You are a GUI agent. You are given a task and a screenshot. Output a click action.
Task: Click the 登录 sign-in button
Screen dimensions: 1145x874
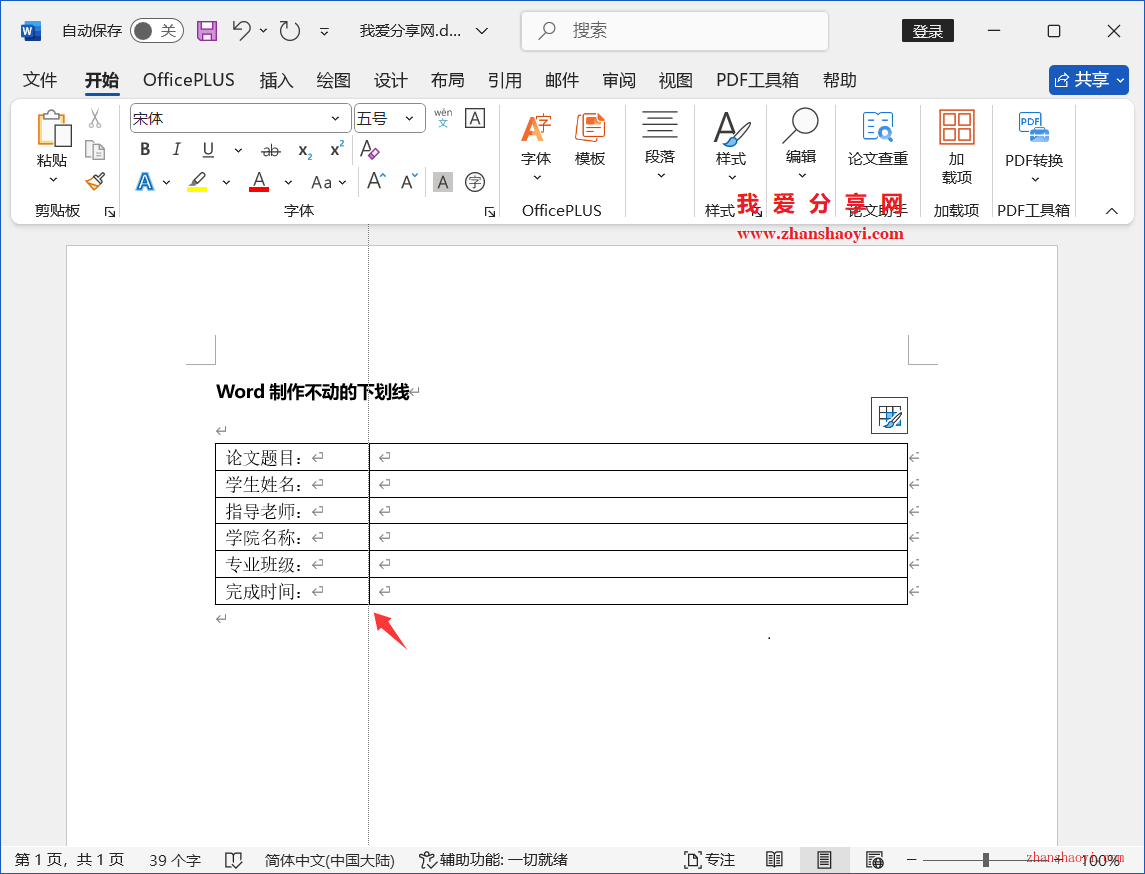pos(928,31)
